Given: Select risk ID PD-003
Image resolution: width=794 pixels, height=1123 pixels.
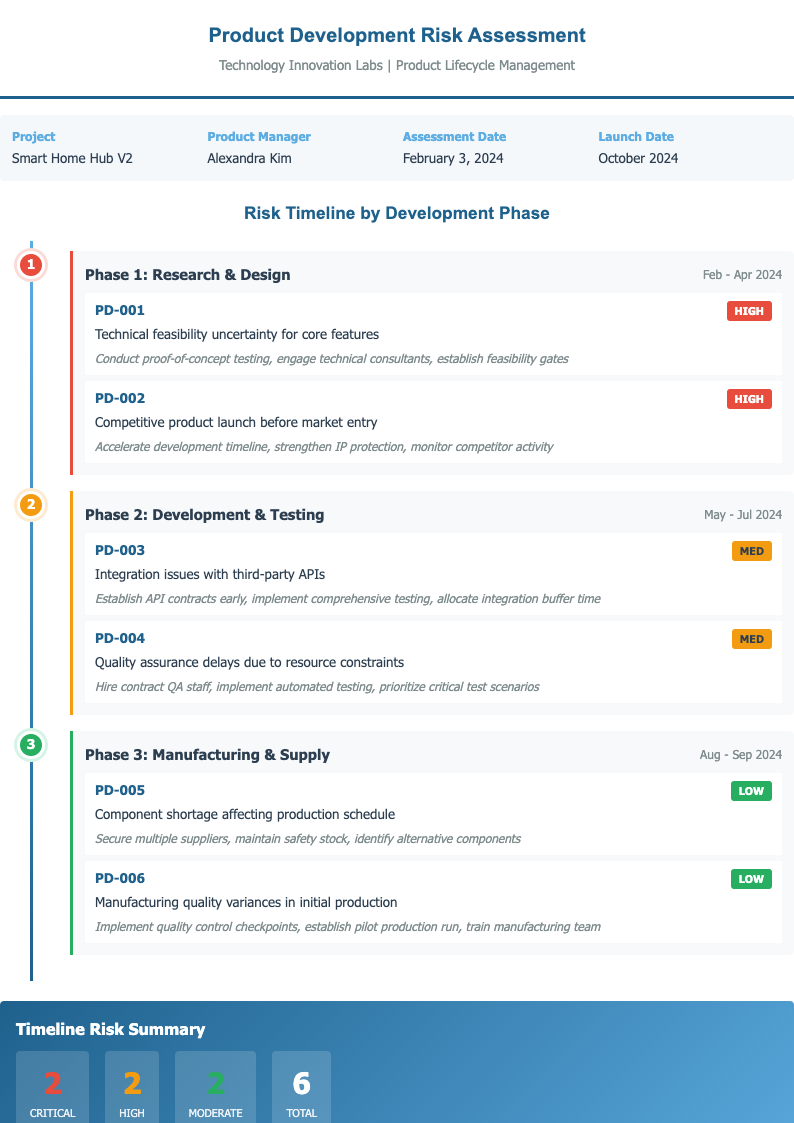Looking at the screenshot, I should tap(120, 550).
